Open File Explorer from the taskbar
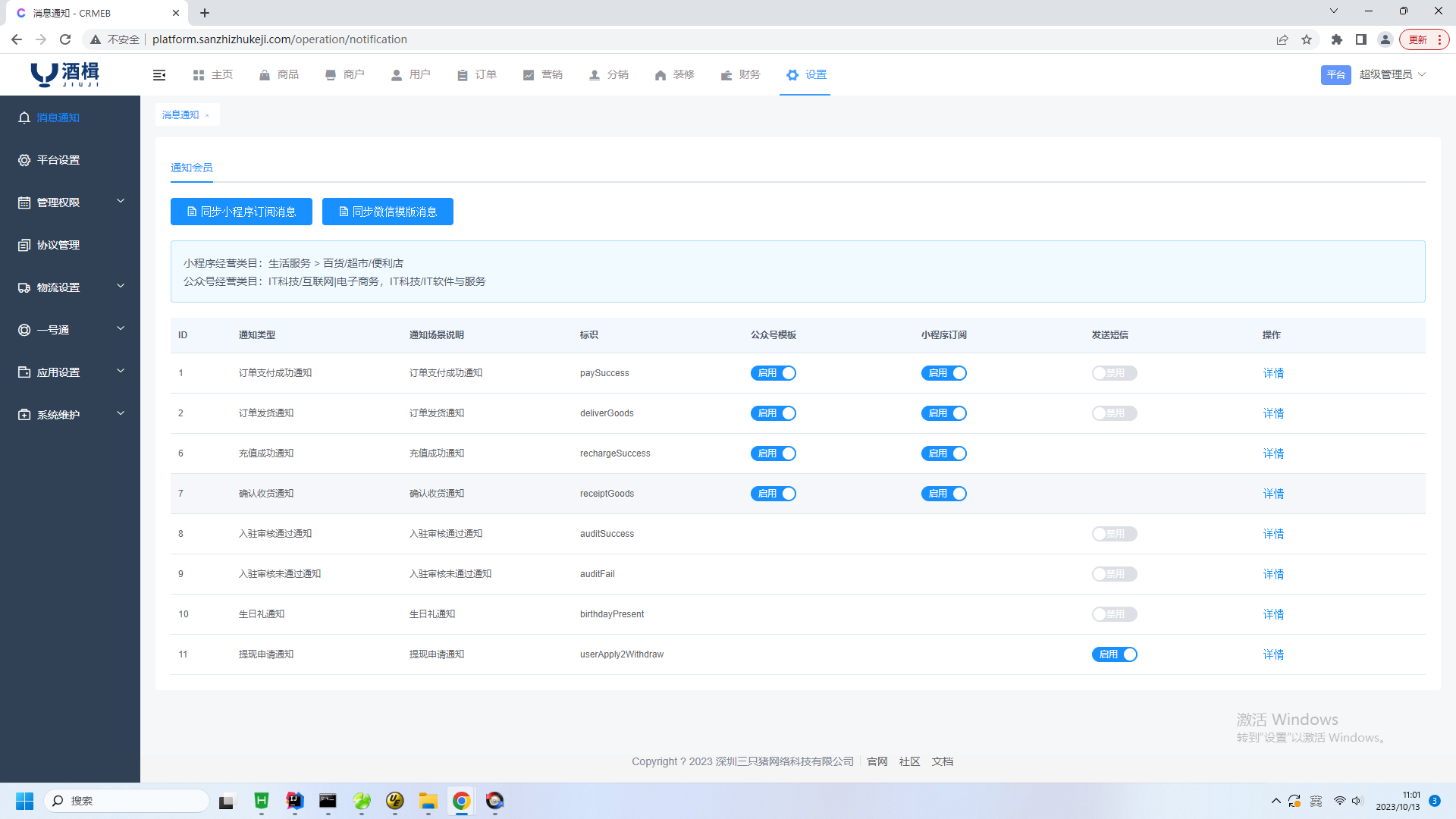The height and width of the screenshot is (819, 1456). tap(428, 801)
